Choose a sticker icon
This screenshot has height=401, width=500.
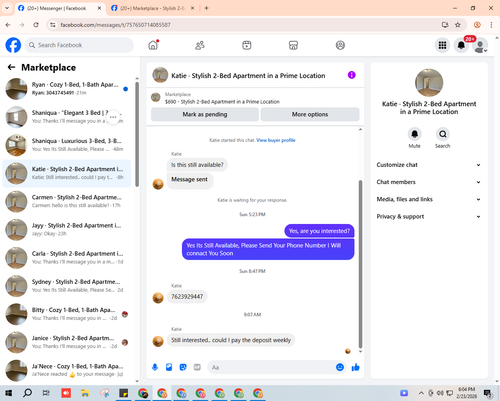[183, 367]
